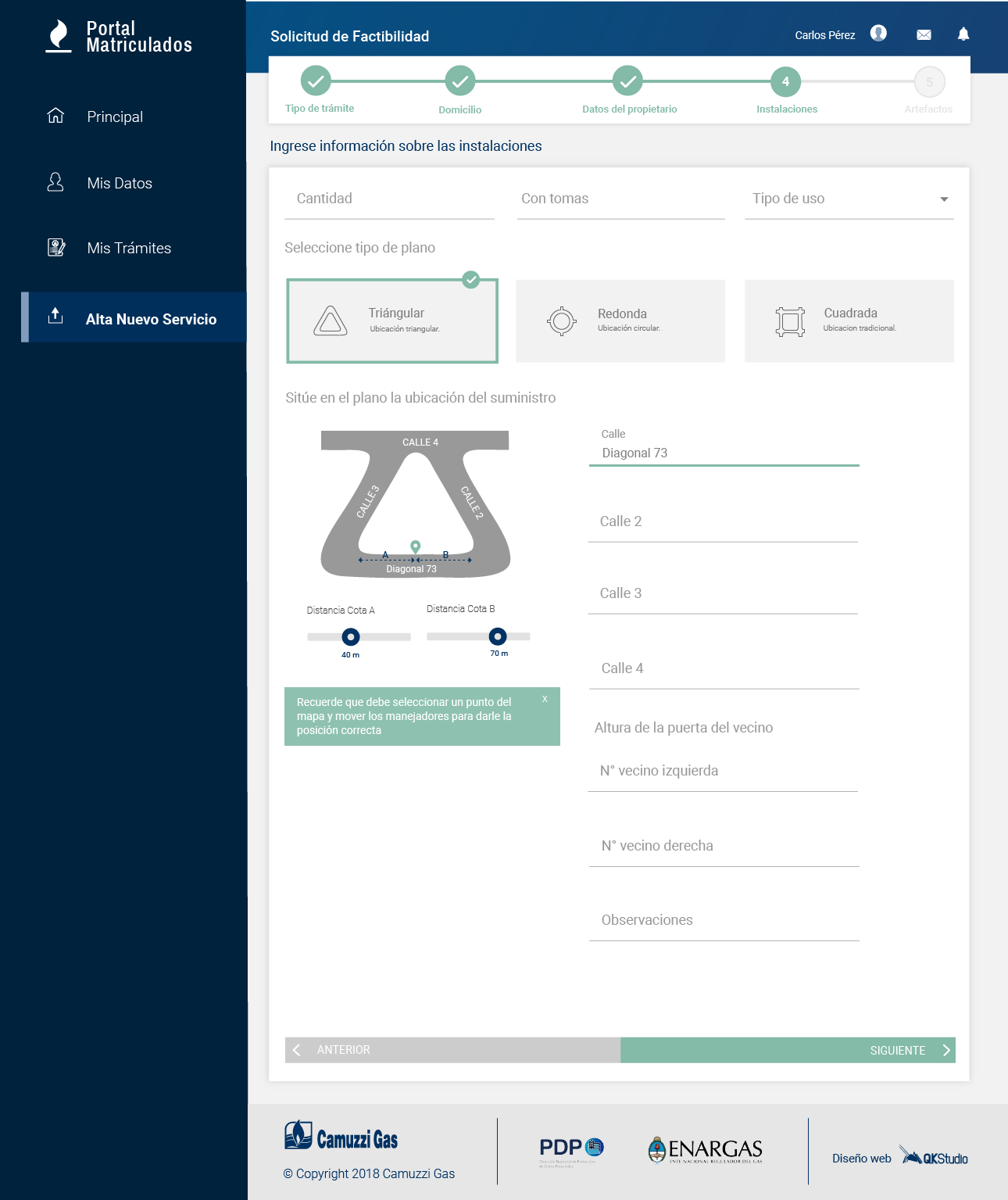Select the Triángular plan type card
1008x1200 pixels.
(392, 321)
